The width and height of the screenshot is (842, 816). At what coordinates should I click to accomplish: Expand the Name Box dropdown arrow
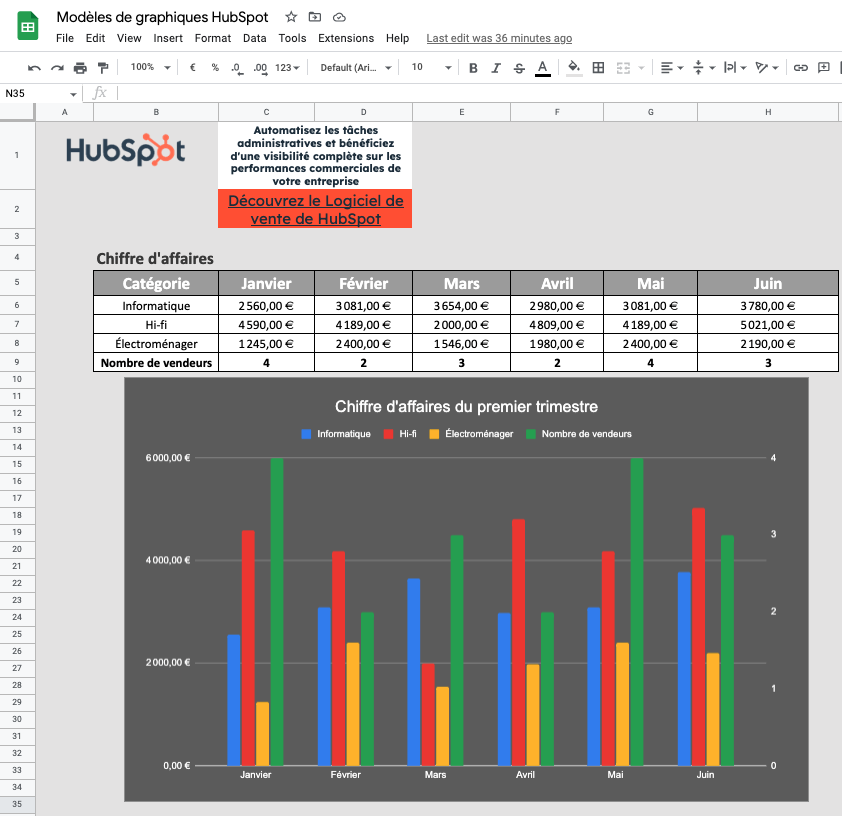[x=73, y=94]
